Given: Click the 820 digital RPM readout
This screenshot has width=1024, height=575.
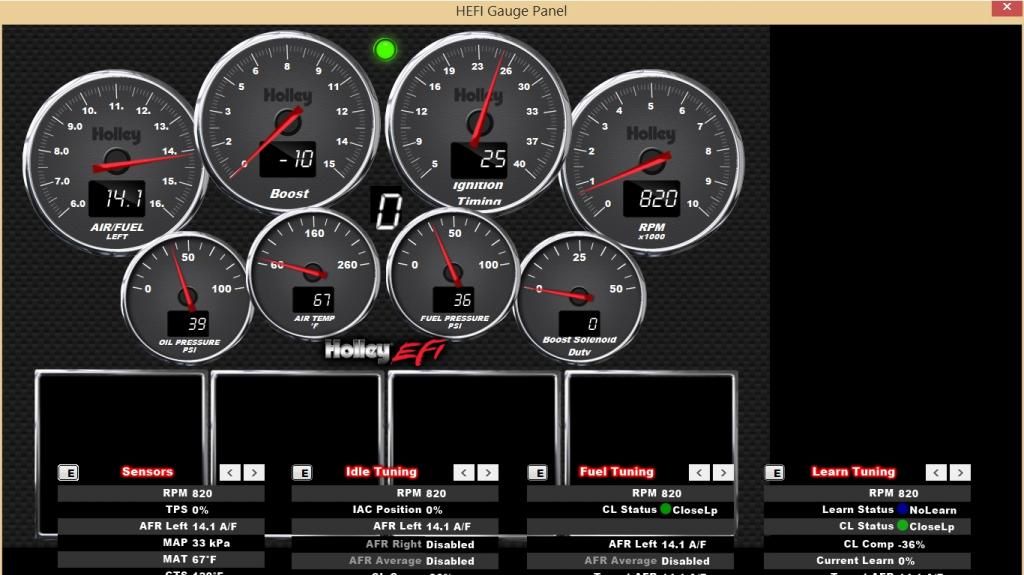Looking at the screenshot, I should click(x=651, y=199).
